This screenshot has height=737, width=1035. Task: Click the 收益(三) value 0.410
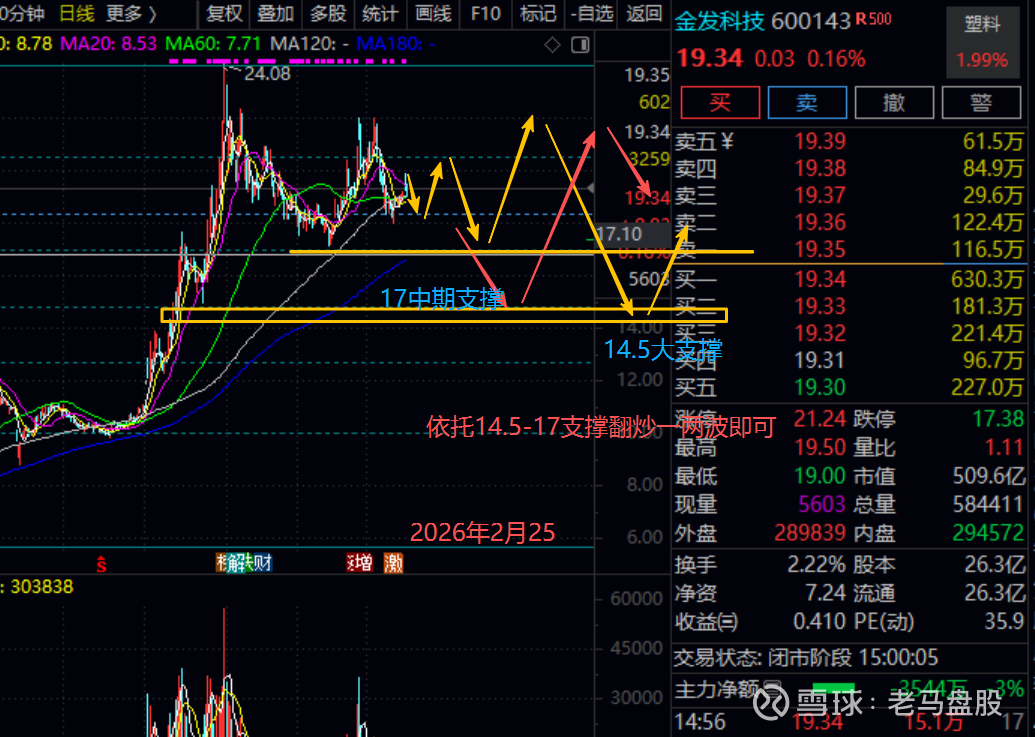click(x=819, y=621)
